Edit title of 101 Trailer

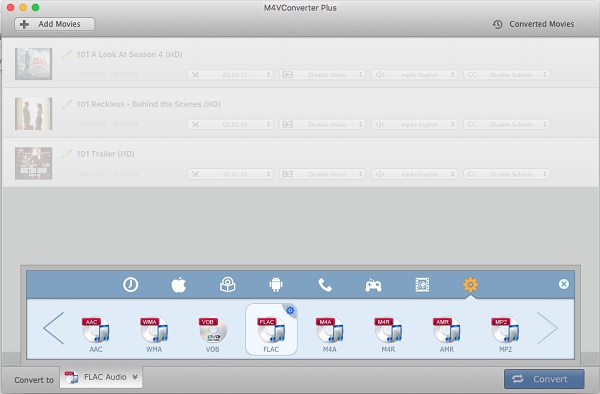coord(67,154)
